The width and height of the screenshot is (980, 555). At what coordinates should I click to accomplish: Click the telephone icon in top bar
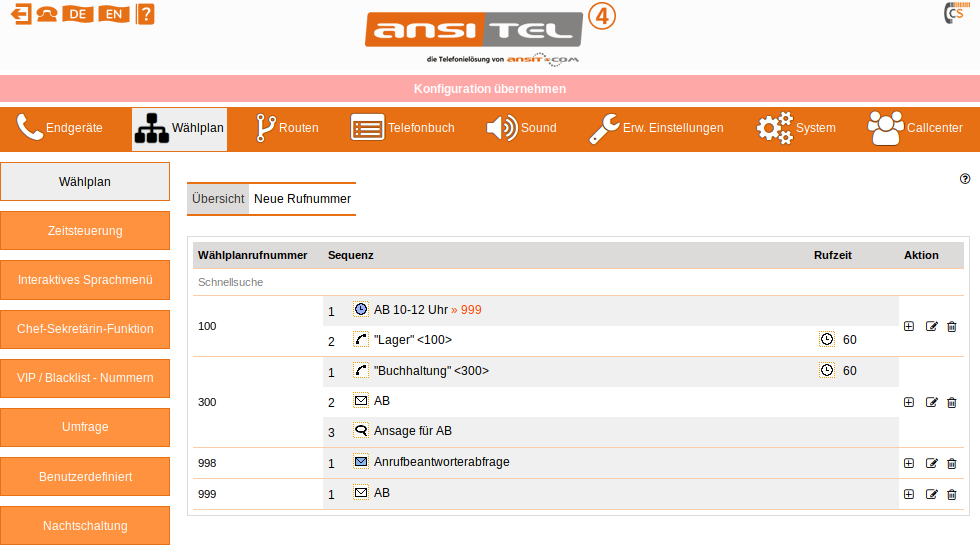click(46, 14)
